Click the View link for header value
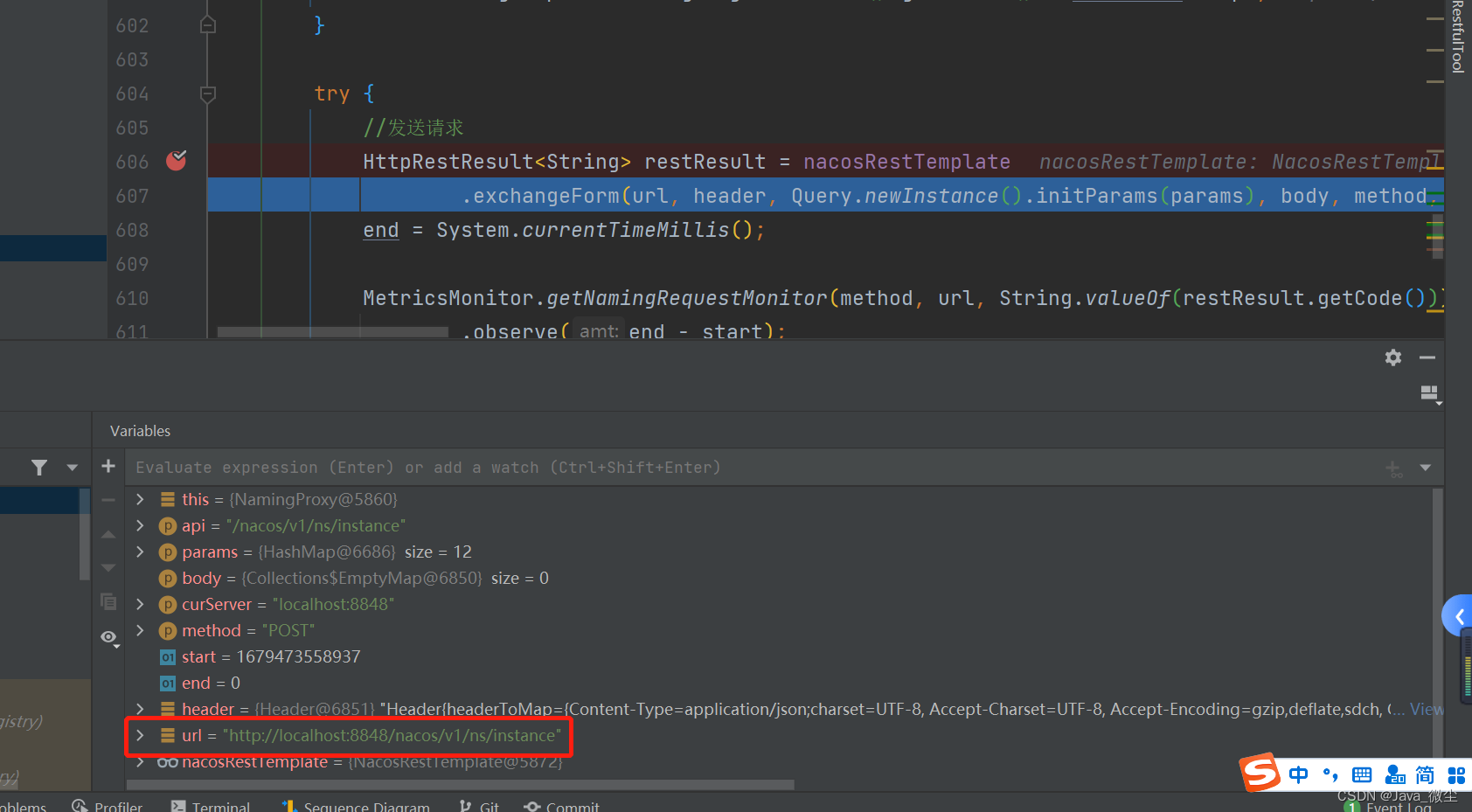This screenshot has width=1472, height=812. coord(1426,709)
